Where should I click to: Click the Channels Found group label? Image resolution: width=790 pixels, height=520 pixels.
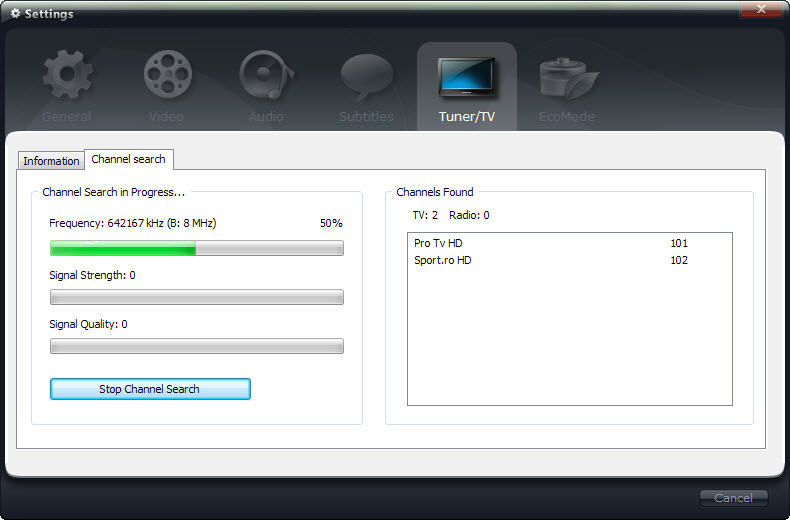[435, 192]
